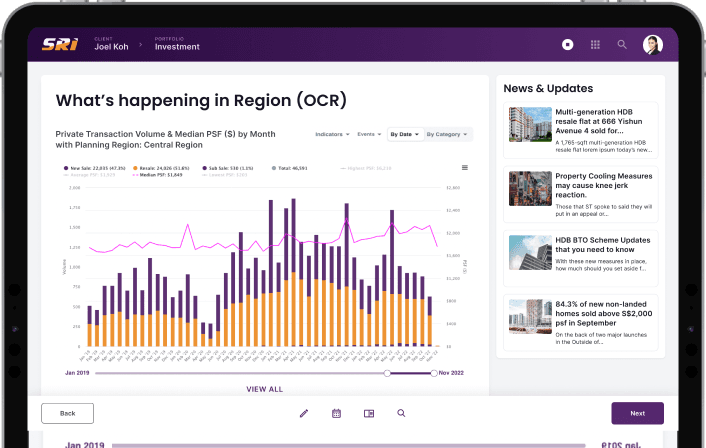Open the calendar icon in bottom toolbar

336,413
